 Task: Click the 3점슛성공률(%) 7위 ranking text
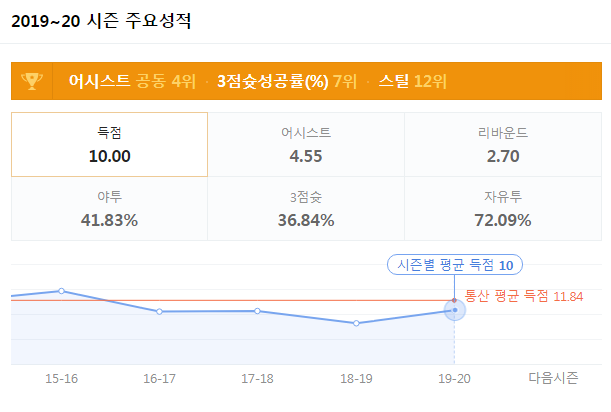(x=287, y=81)
